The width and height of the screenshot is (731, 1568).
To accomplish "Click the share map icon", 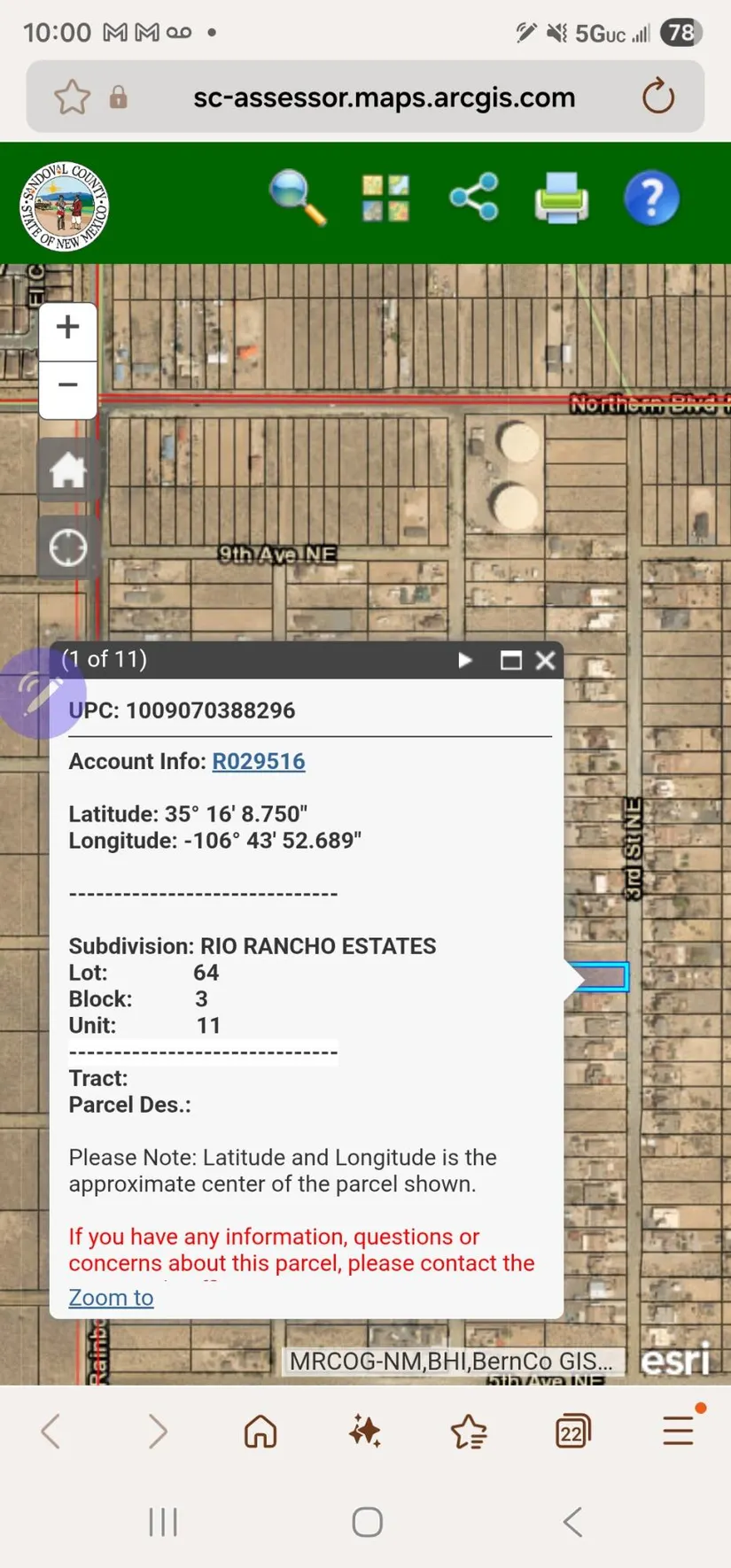I will tap(474, 197).
